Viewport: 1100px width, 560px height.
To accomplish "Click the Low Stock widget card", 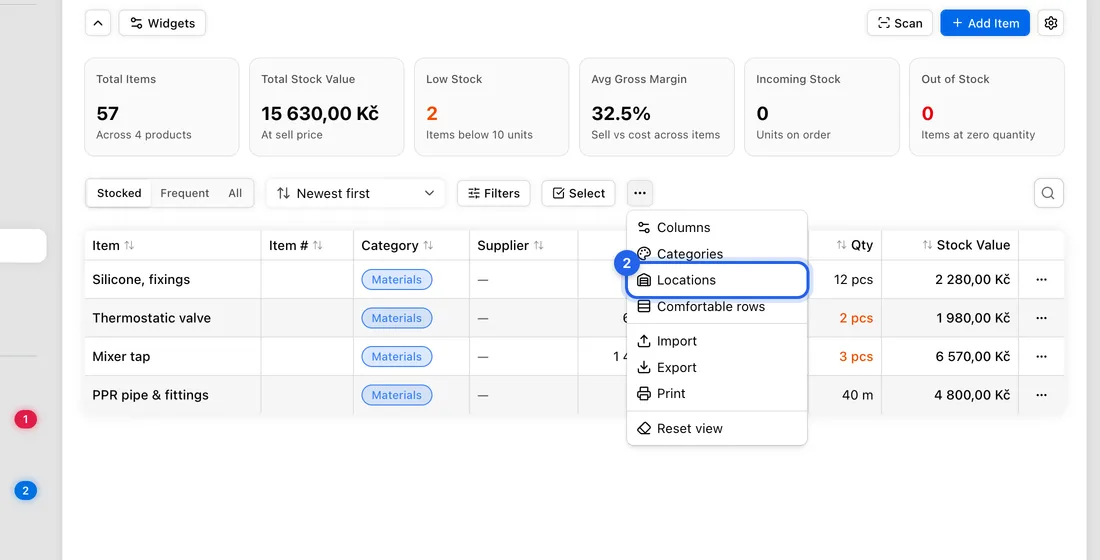I will coord(492,107).
